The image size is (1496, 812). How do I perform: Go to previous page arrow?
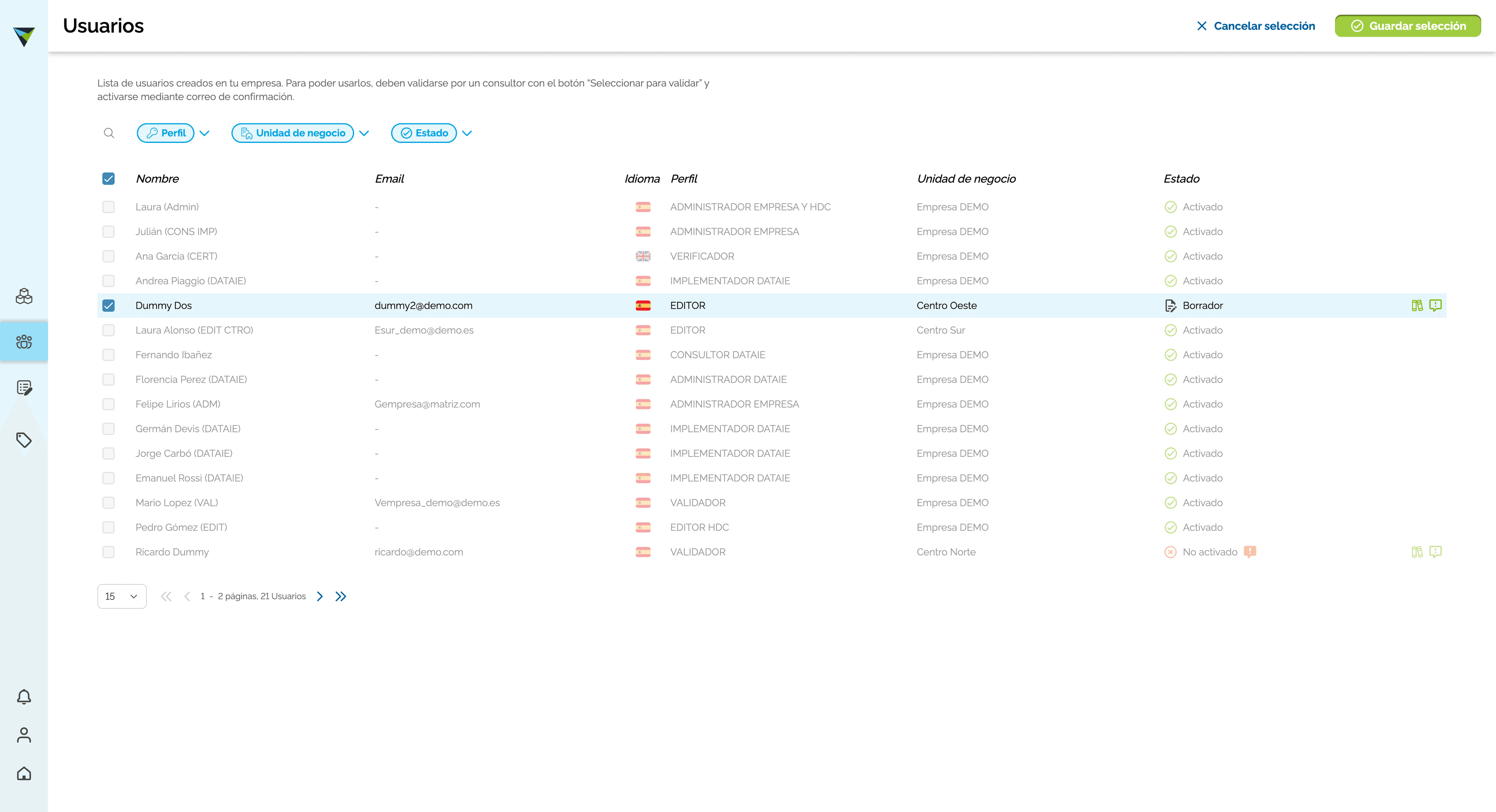point(187,596)
